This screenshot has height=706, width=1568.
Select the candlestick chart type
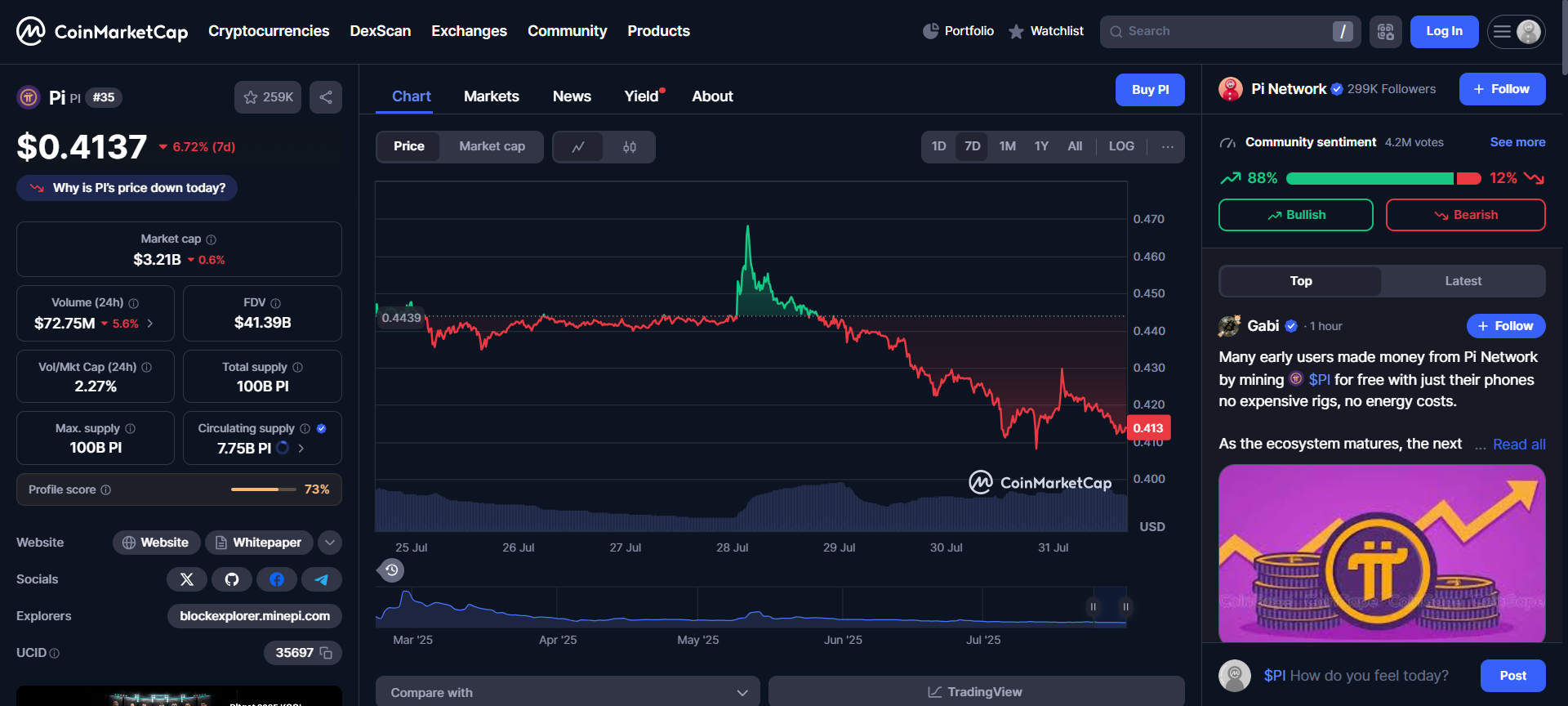[x=630, y=147]
